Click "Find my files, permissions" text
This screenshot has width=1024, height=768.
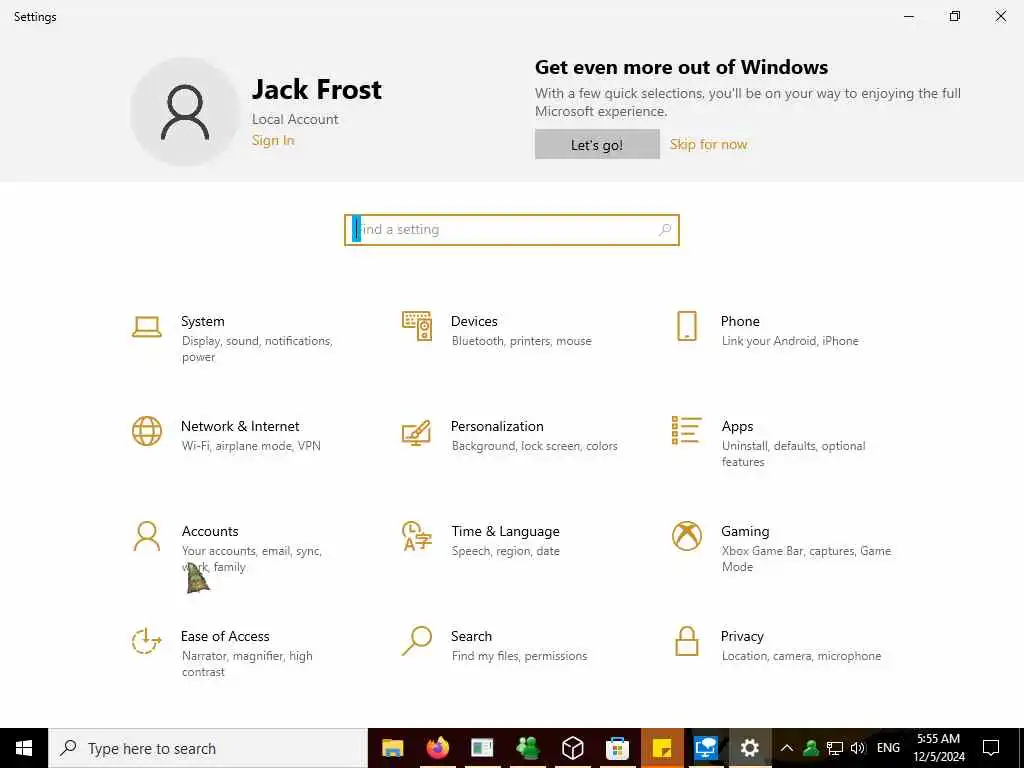tap(519, 656)
